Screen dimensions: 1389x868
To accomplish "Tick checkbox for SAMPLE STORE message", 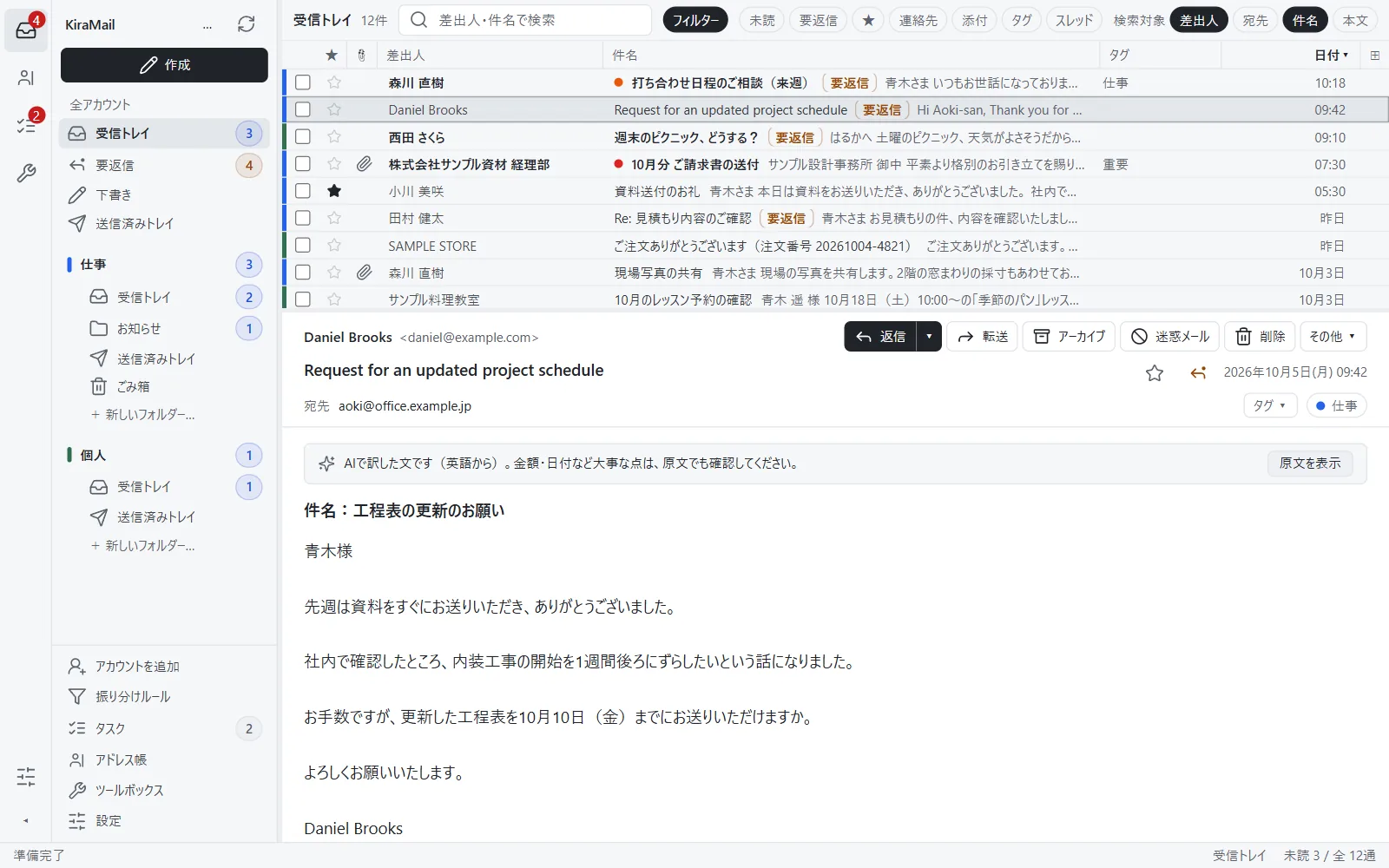I will (x=303, y=245).
